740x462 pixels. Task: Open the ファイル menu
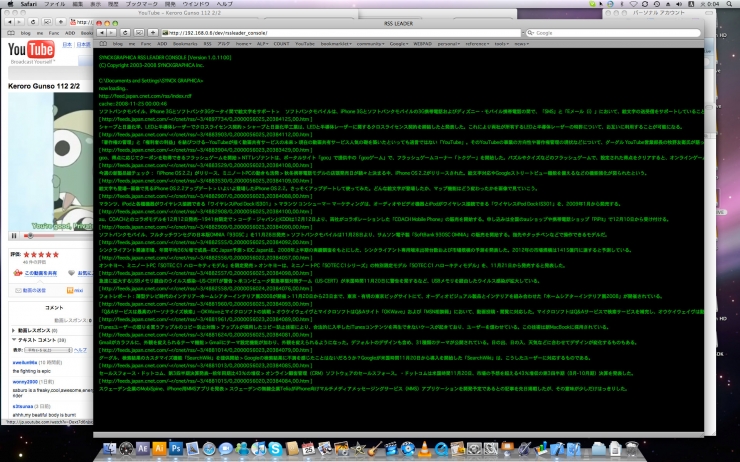point(55,4)
